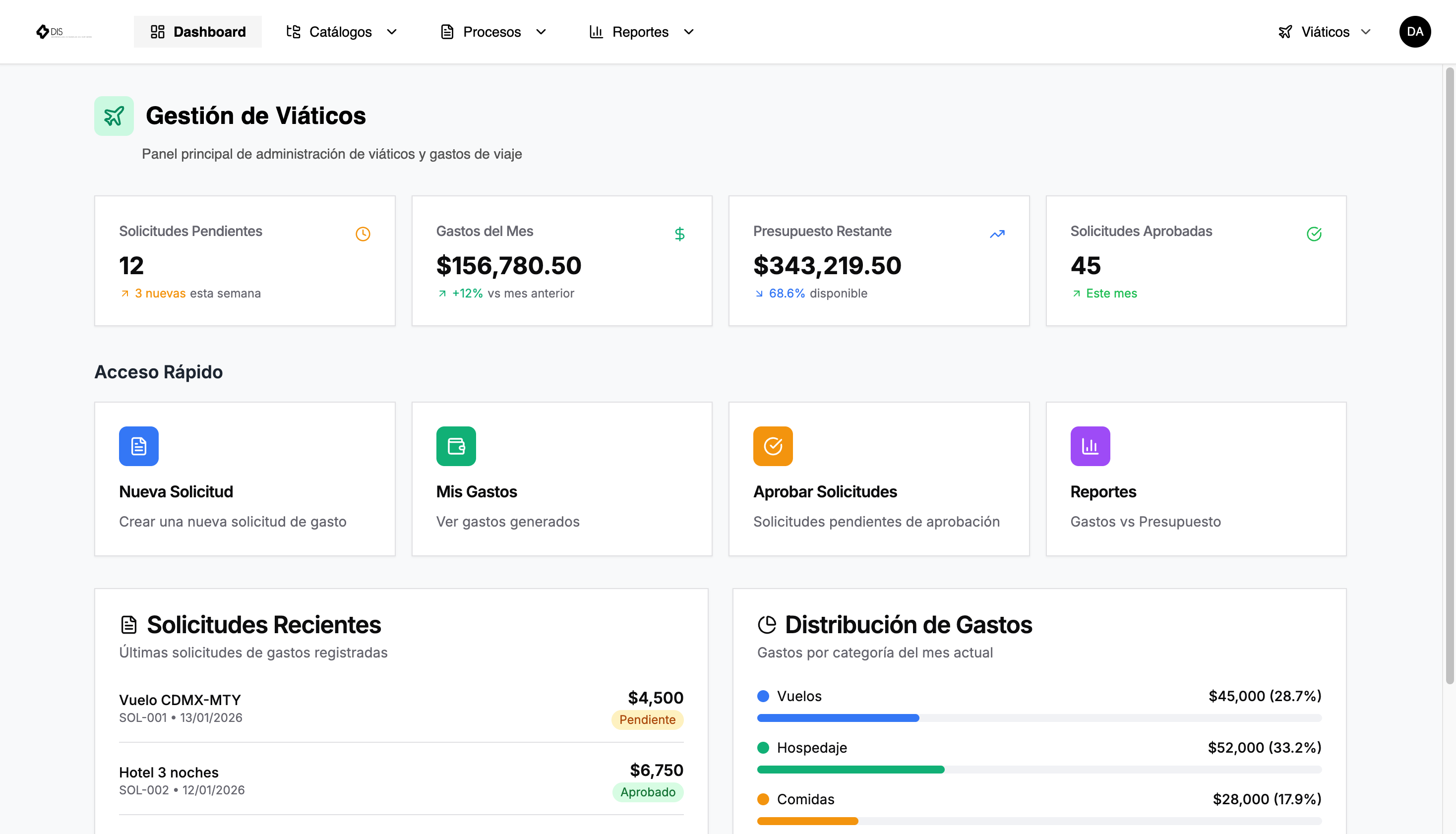This screenshot has width=1456, height=834.
Task: Open the Nueva Solicitud quick access card
Action: [x=244, y=479]
